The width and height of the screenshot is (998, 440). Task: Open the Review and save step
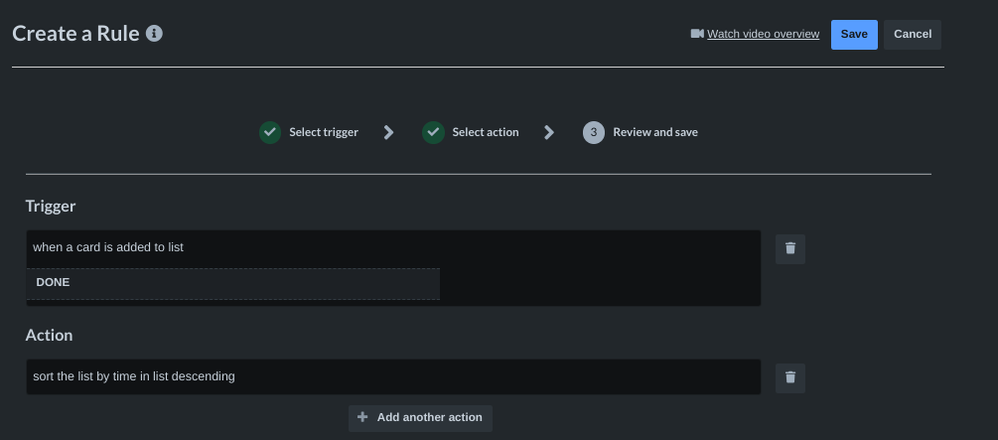[655, 132]
